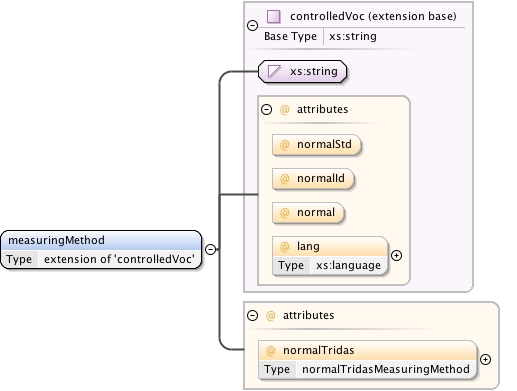Screen dimensions: 517x391
Task: Select the normal attribute
Action: click(308, 213)
